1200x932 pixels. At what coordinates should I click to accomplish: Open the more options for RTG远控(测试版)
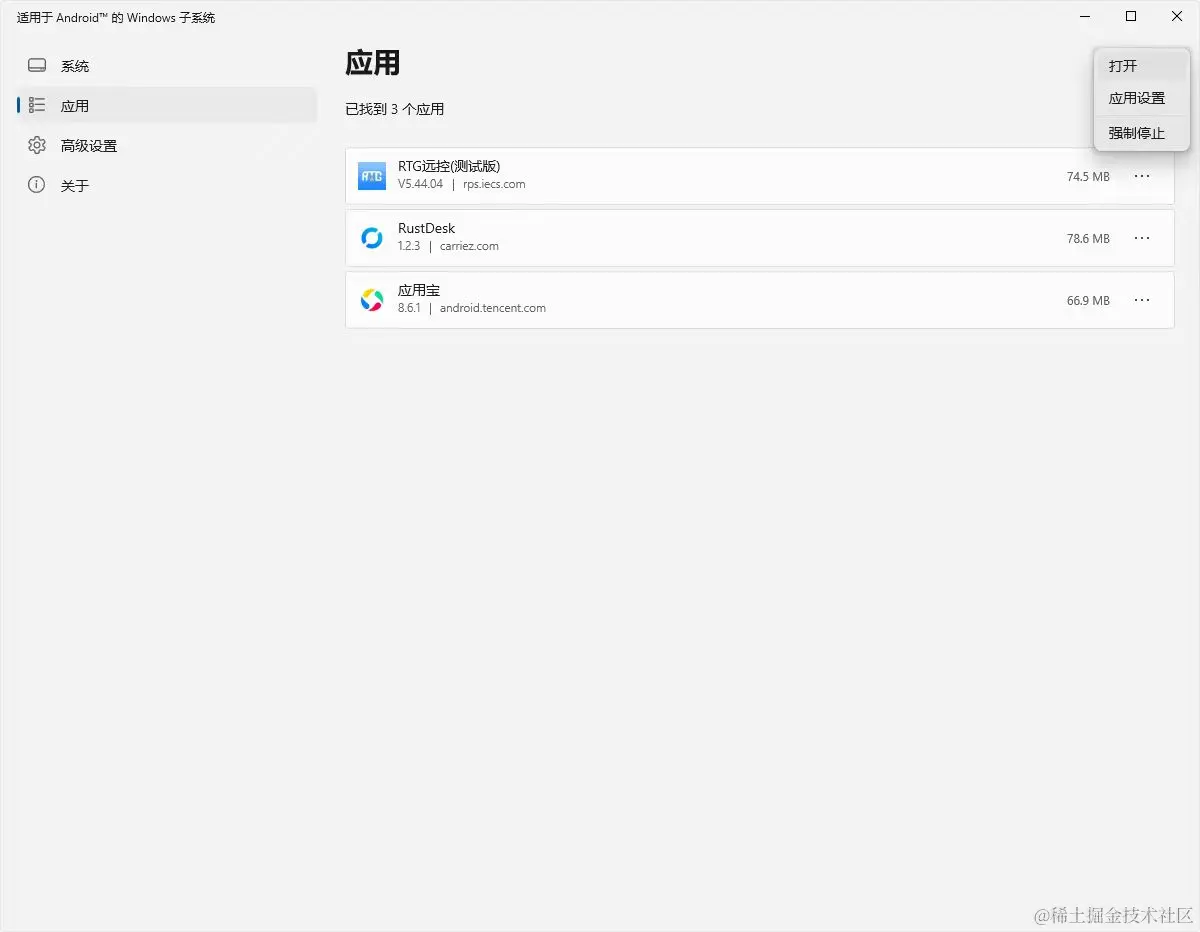[1142, 176]
